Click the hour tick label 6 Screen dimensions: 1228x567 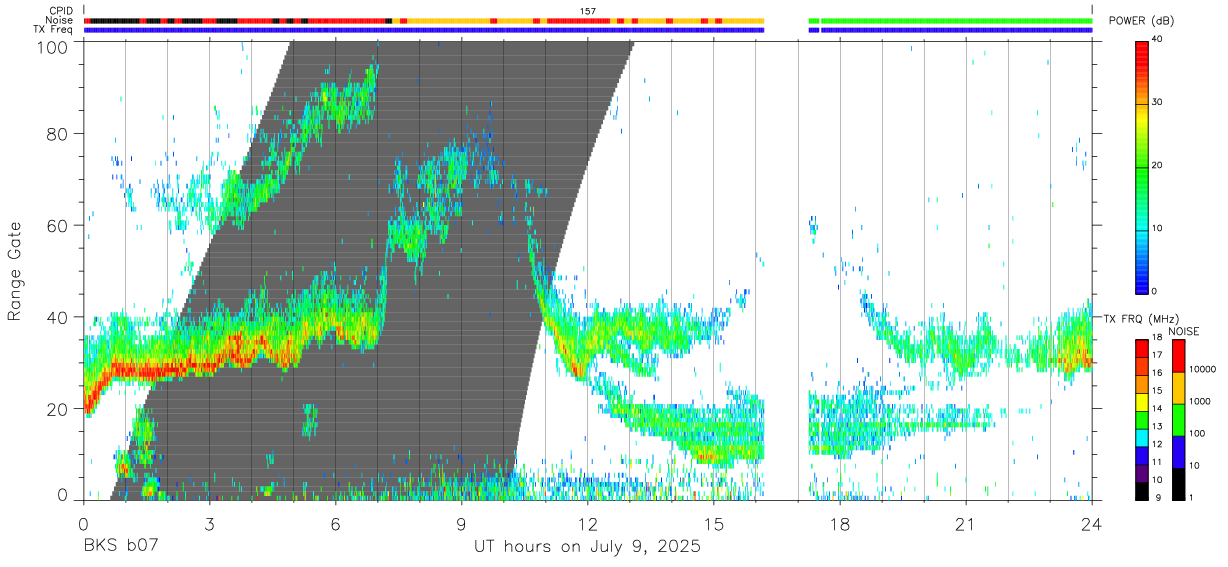click(335, 523)
